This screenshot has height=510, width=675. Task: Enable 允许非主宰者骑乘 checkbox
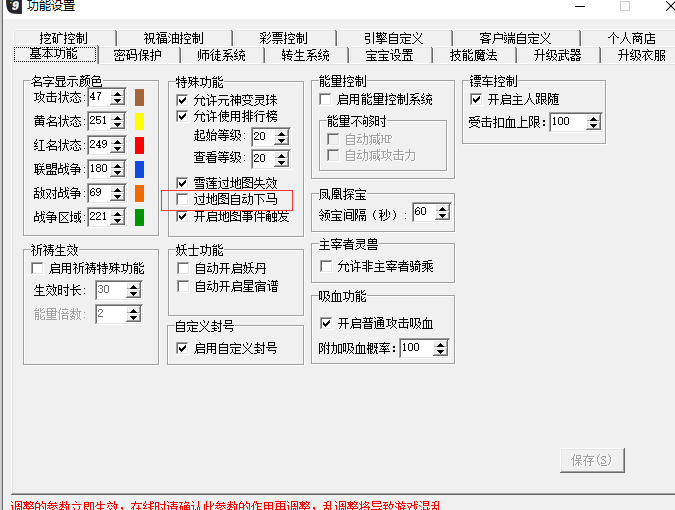click(326, 266)
